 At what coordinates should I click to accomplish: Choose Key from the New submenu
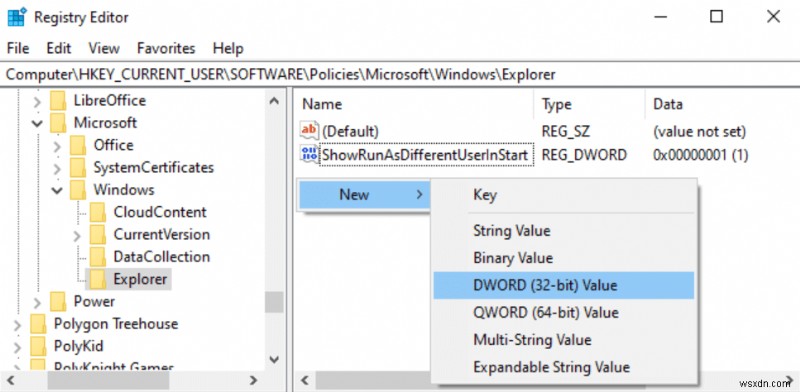[563, 194]
